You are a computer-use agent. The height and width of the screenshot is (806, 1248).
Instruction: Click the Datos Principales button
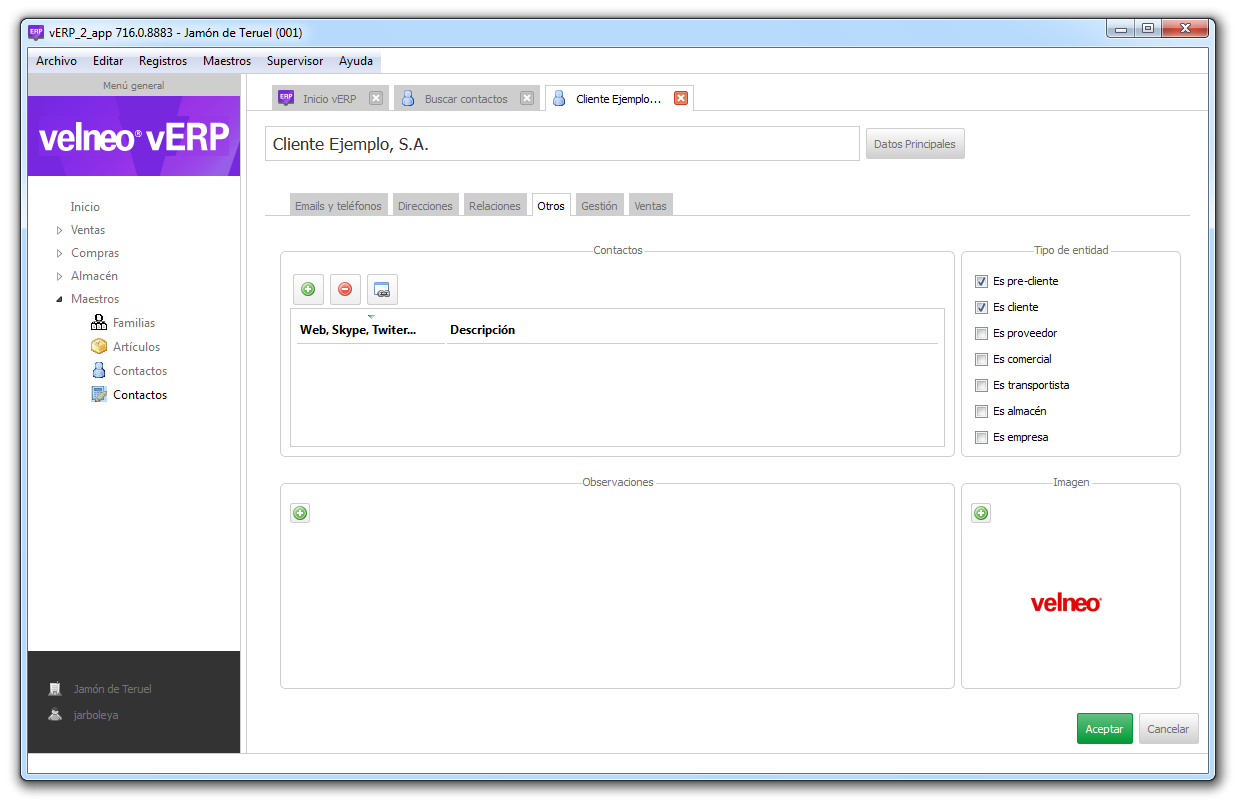(915, 144)
